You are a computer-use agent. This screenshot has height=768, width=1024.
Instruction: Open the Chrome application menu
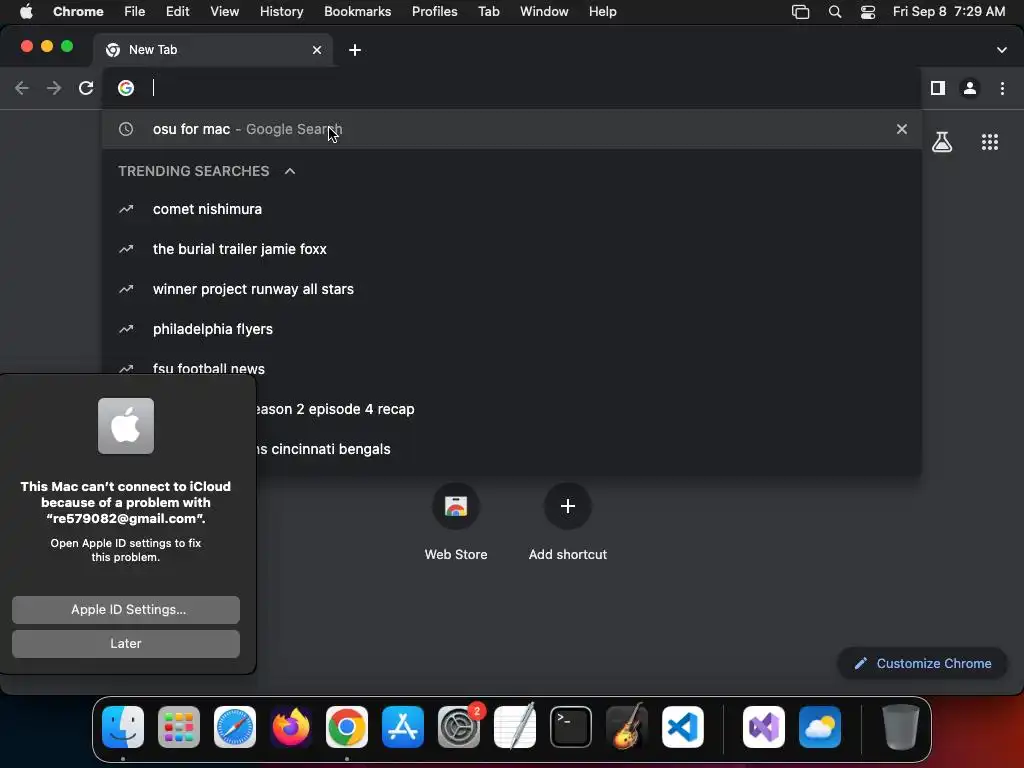78,12
